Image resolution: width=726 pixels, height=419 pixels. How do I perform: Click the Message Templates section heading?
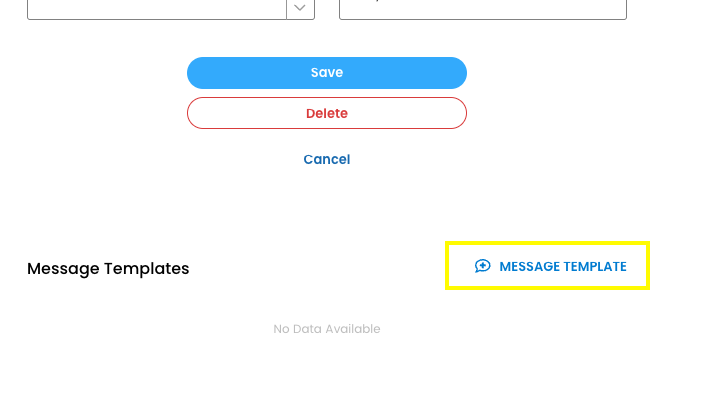(x=108, y=268)
